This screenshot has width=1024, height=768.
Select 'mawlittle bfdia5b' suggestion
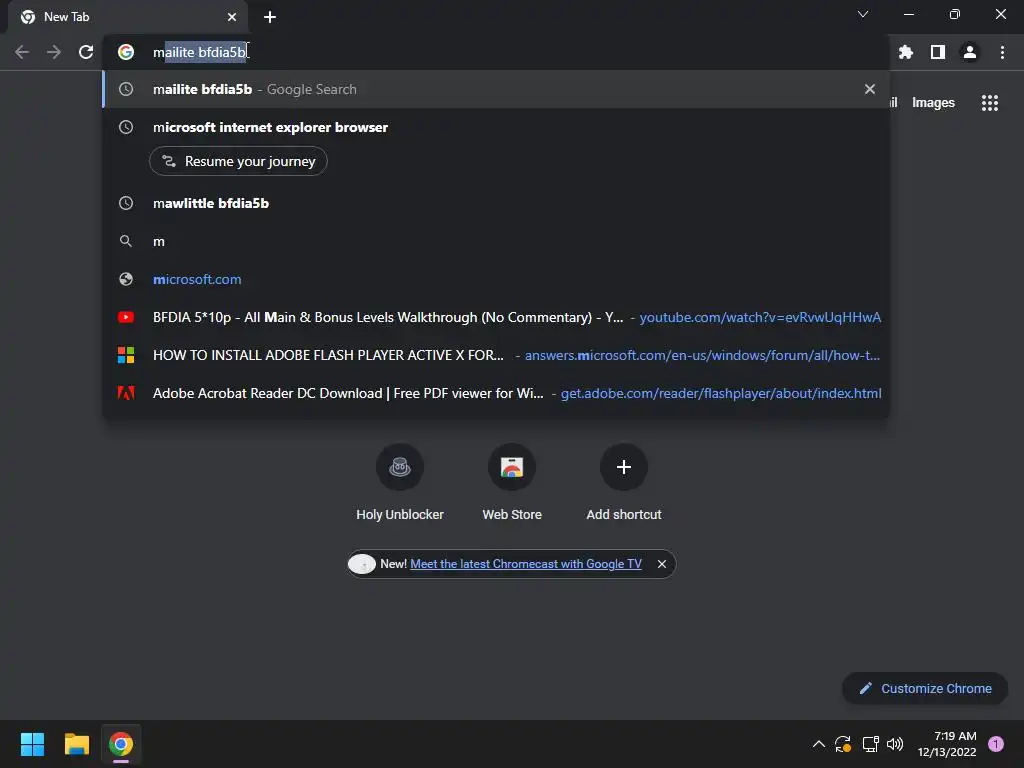click(x=496, y=203)
